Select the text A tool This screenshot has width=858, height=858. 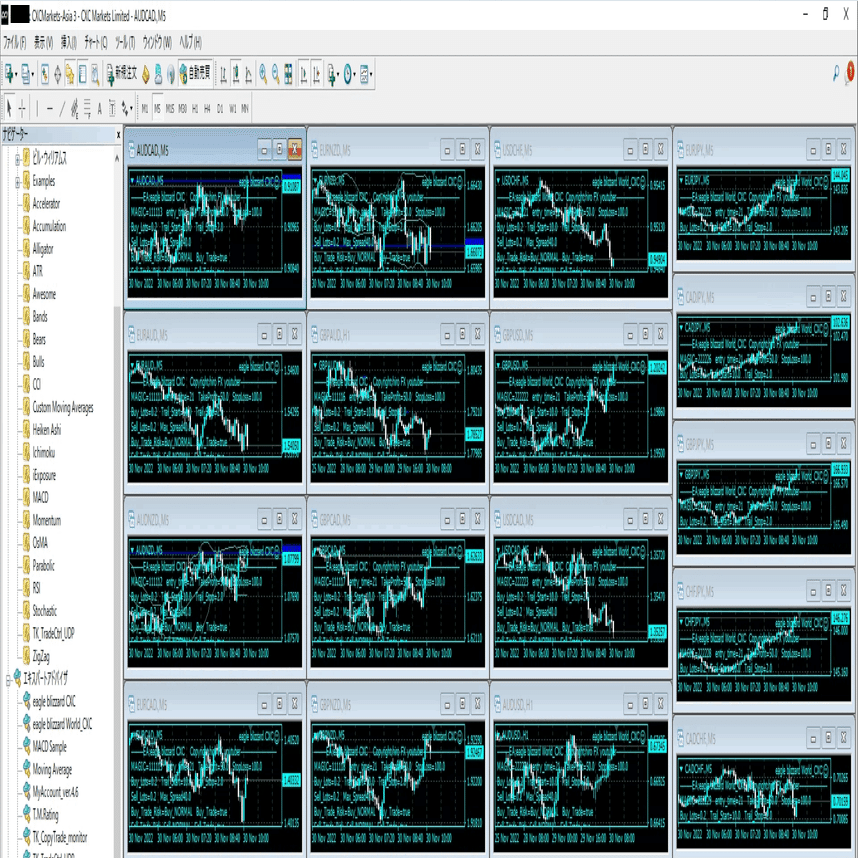pos(100,108)
